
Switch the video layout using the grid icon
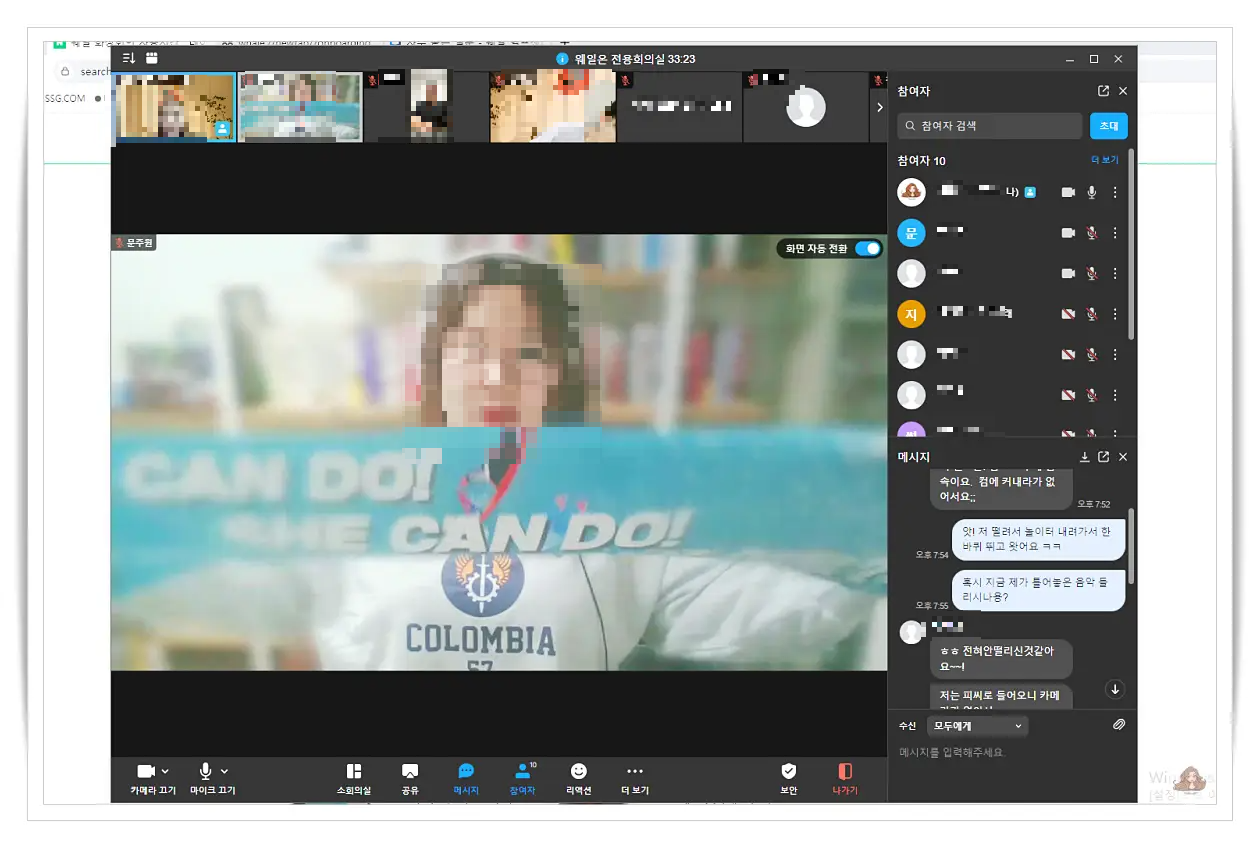152,59
